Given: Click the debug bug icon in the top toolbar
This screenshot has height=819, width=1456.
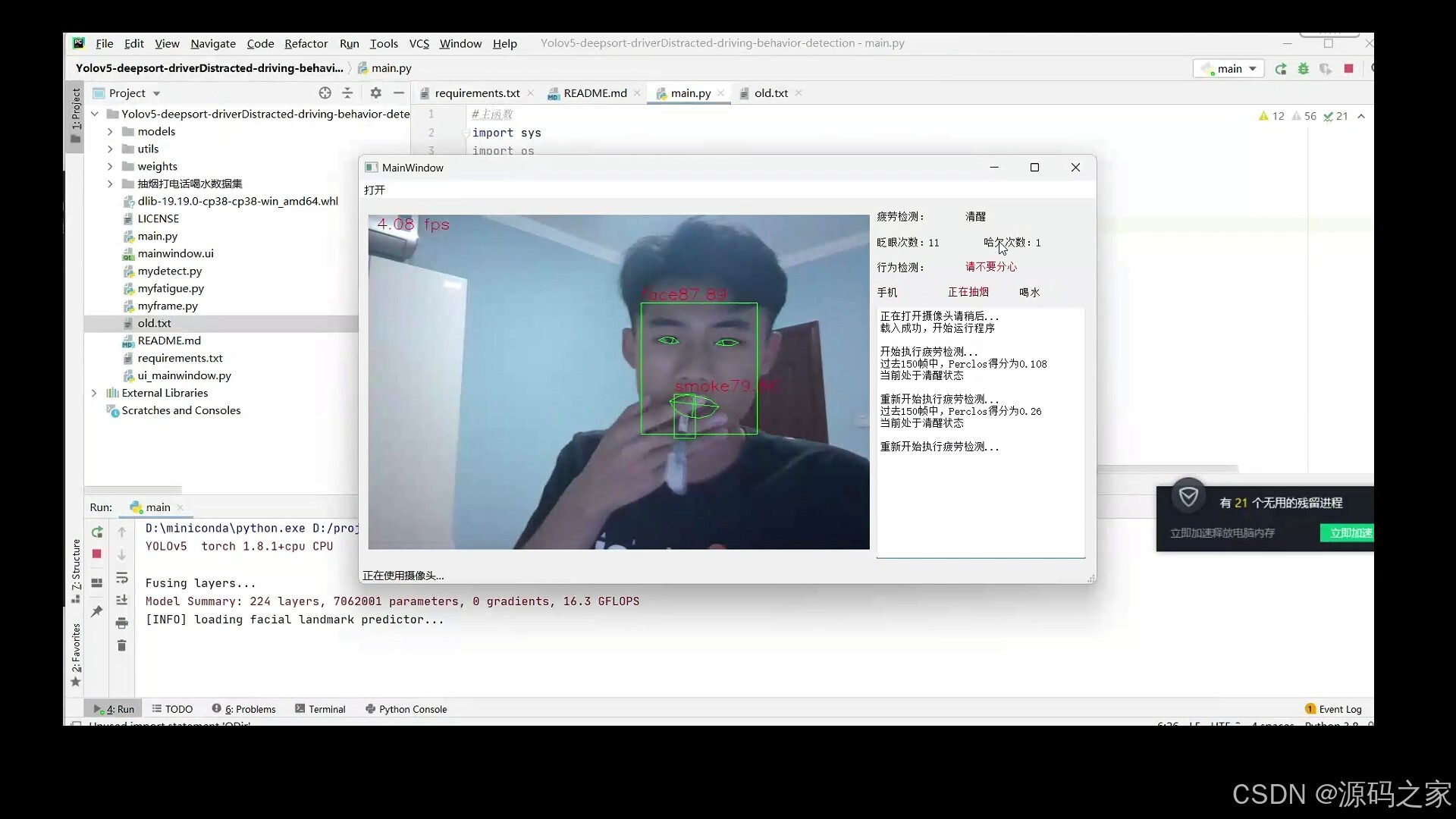Looking at the screenshot, I should pos(1304,69).
